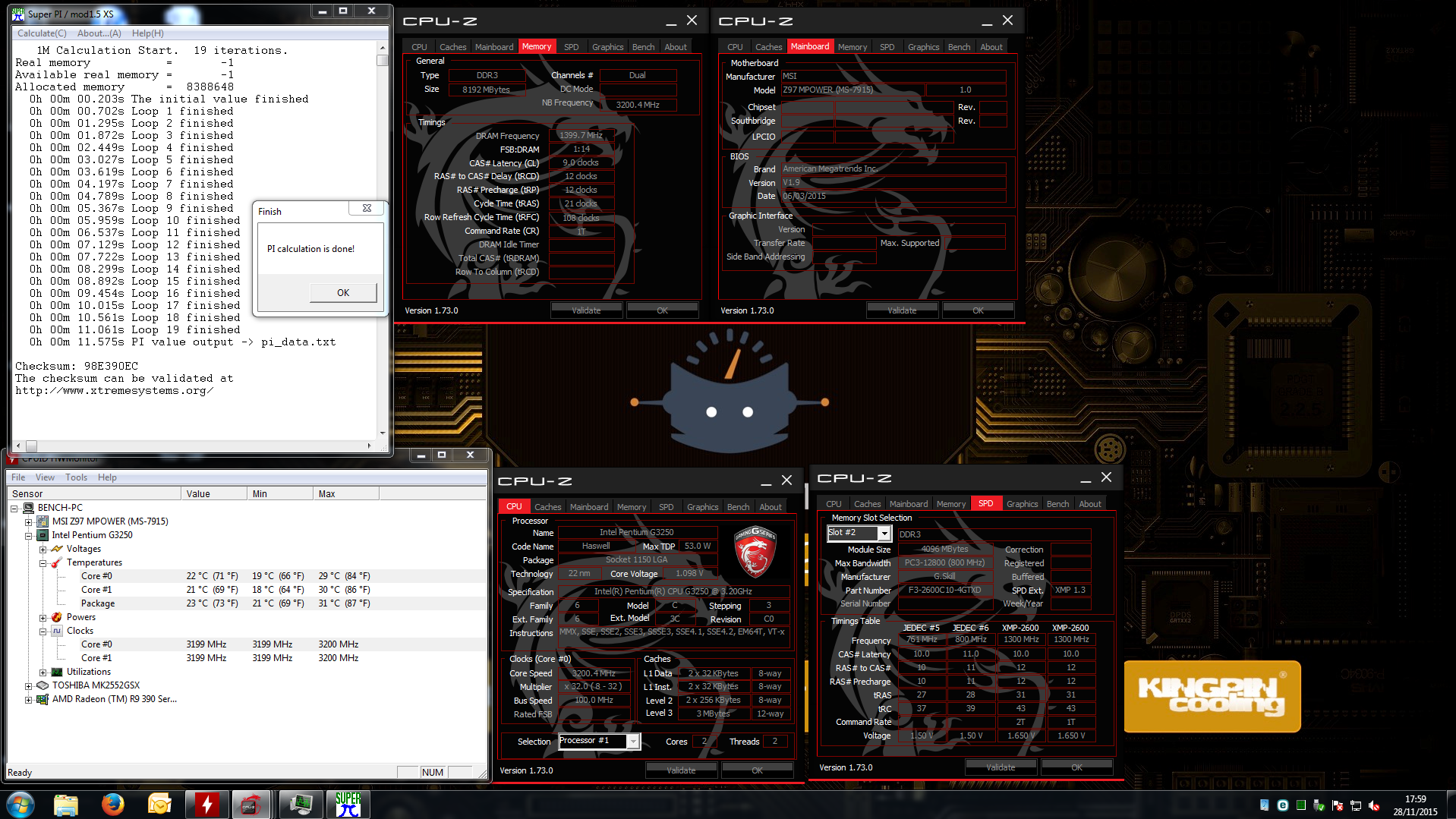The image size is (1456, 819).
Task: Open the Processor #1 selection dropdown
Action: pyautogui.click(x=633, y=742)
